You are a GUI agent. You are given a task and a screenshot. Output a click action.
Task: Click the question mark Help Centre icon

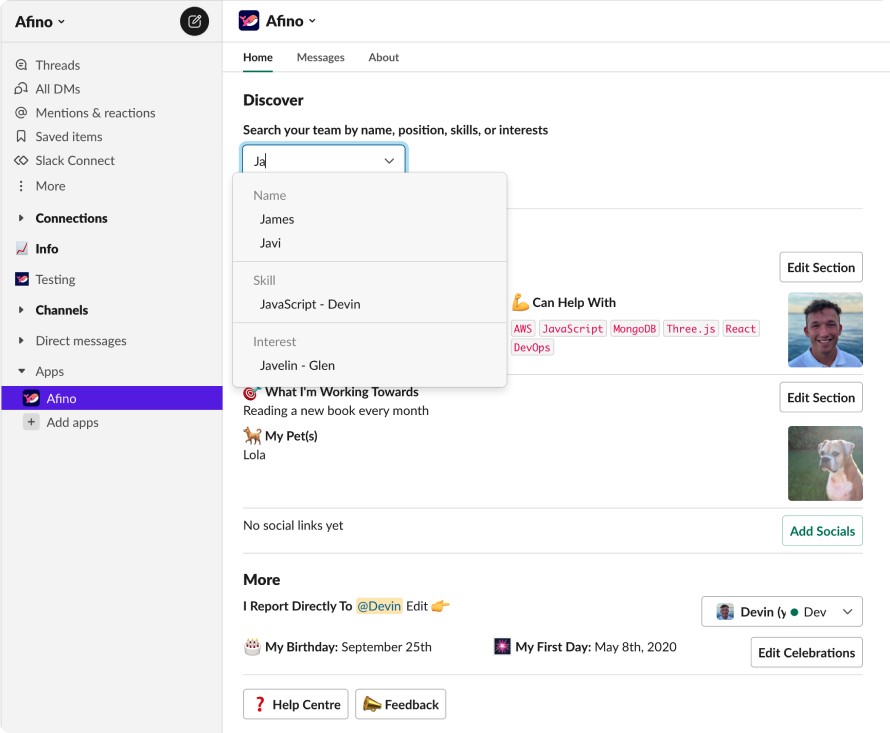[x=260, y=705]
